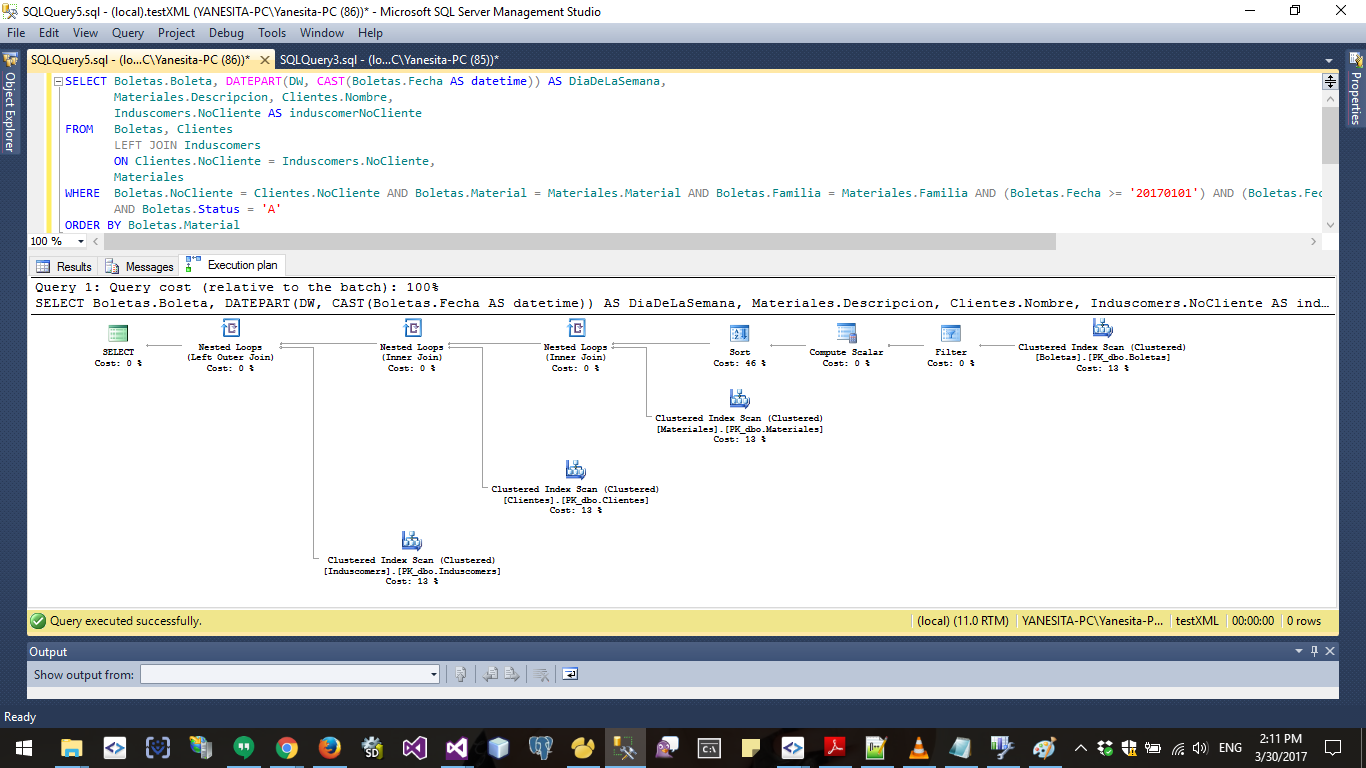Click Find Message in Code in Output toolbar
Viewport: 1366px width, 768px height.
[460, 675]
